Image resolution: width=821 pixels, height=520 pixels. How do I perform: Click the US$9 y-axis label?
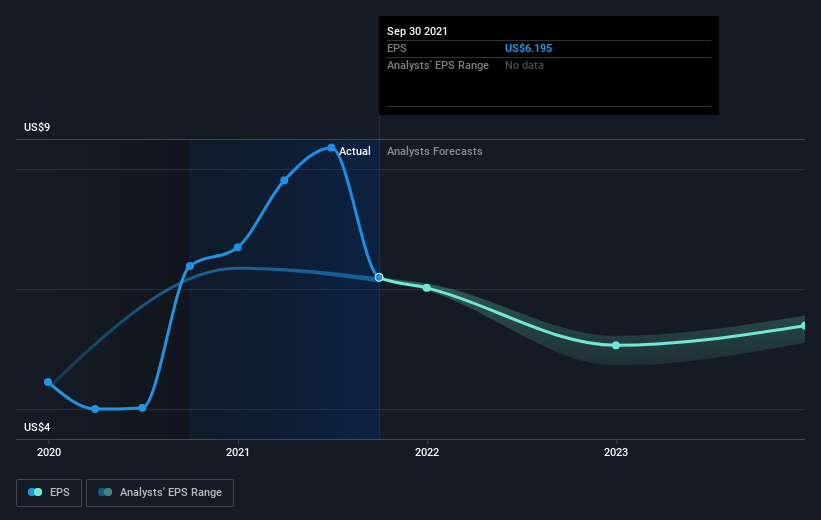point(37,127)
